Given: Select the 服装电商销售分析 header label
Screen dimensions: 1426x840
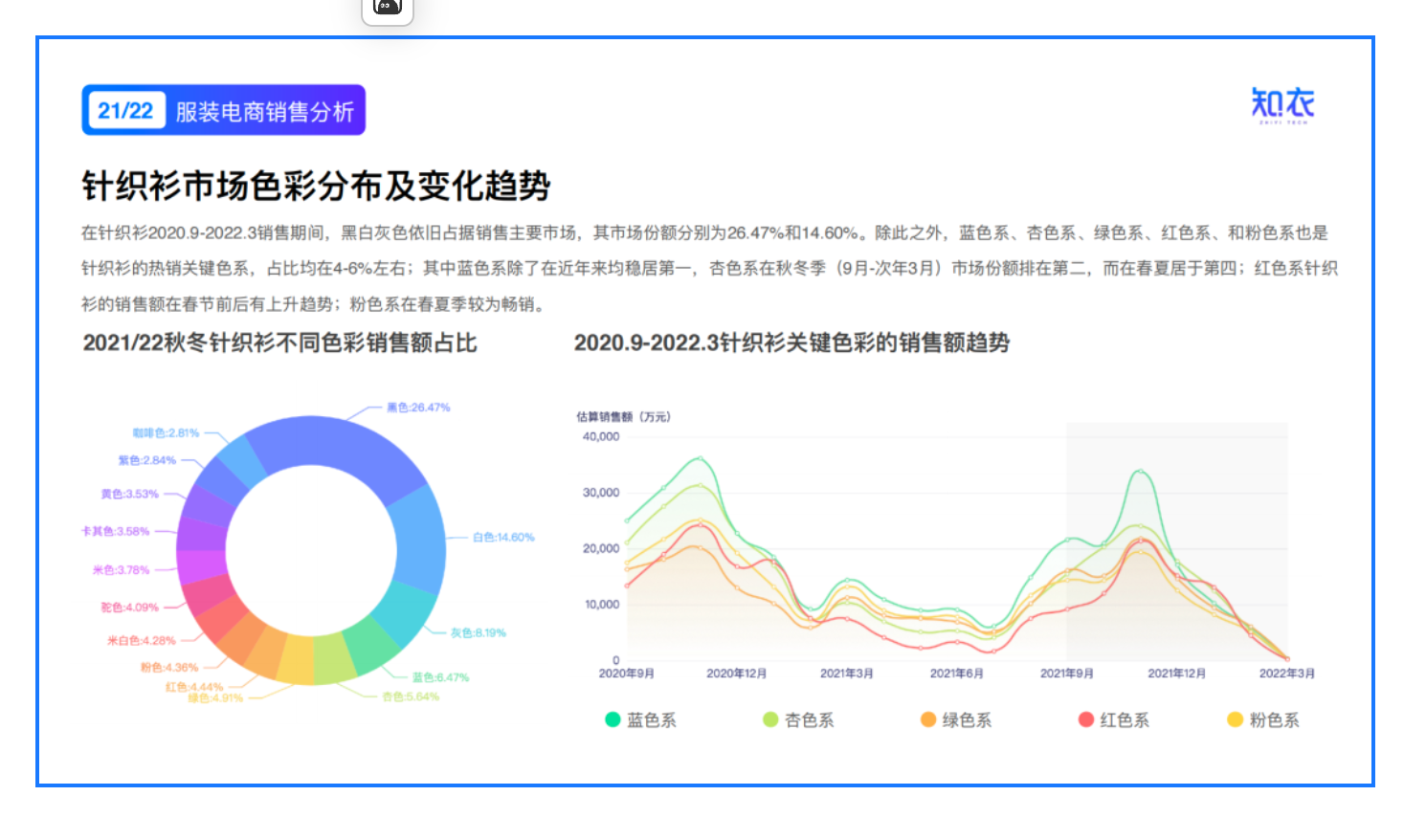Looking at the screenshot, I should click(265, 112).
